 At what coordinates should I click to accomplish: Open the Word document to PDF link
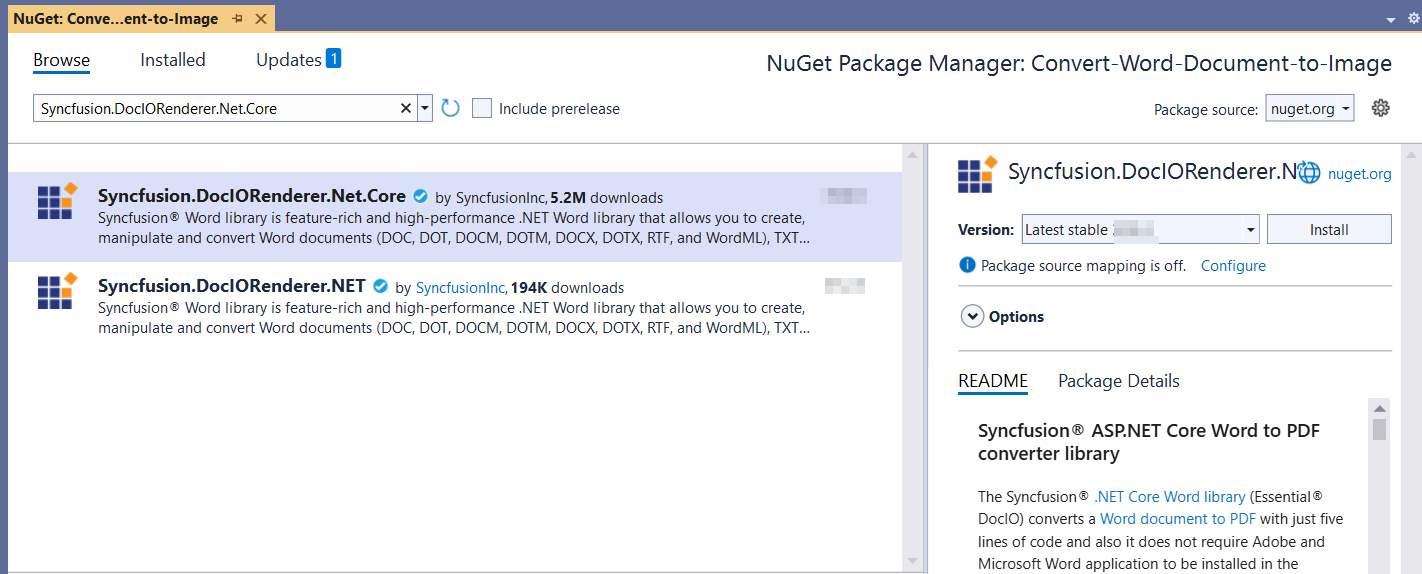click(1178, 518)
